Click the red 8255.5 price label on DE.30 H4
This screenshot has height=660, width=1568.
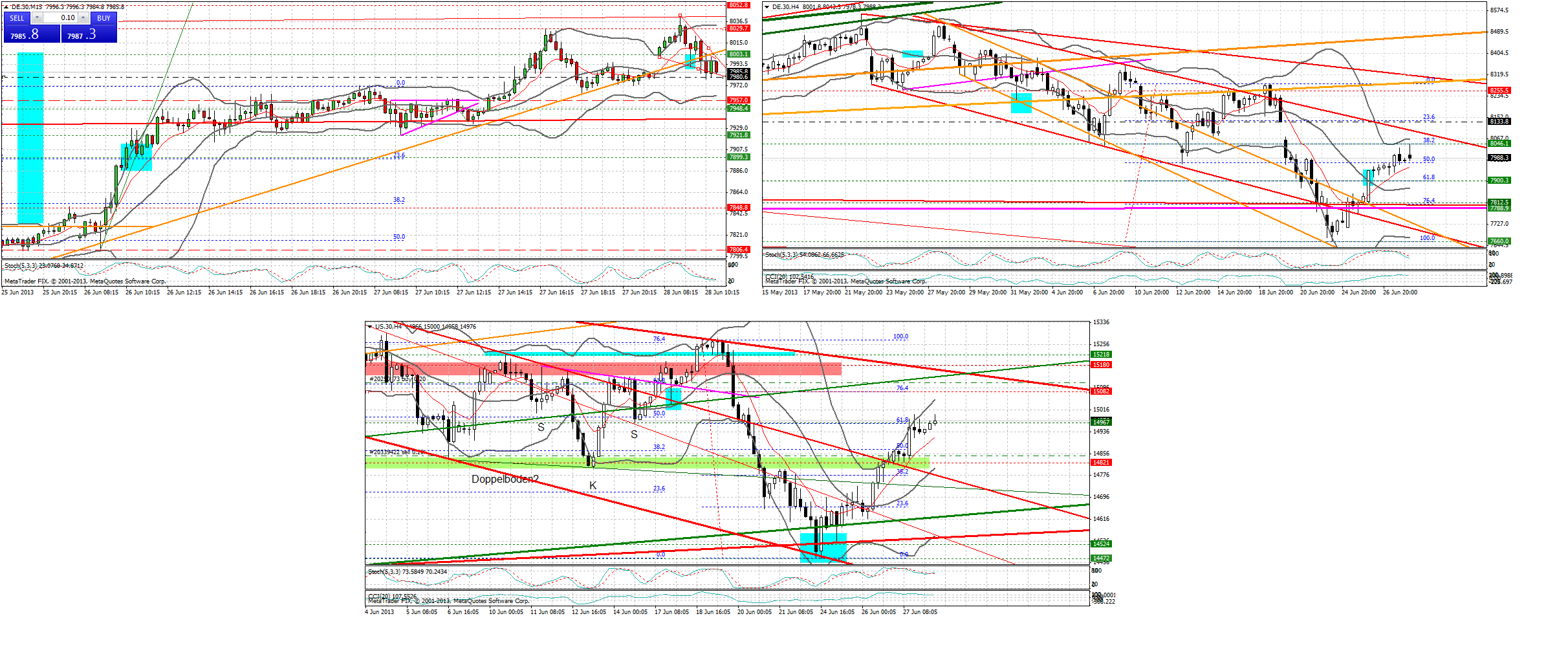(x=1499, y=91)
